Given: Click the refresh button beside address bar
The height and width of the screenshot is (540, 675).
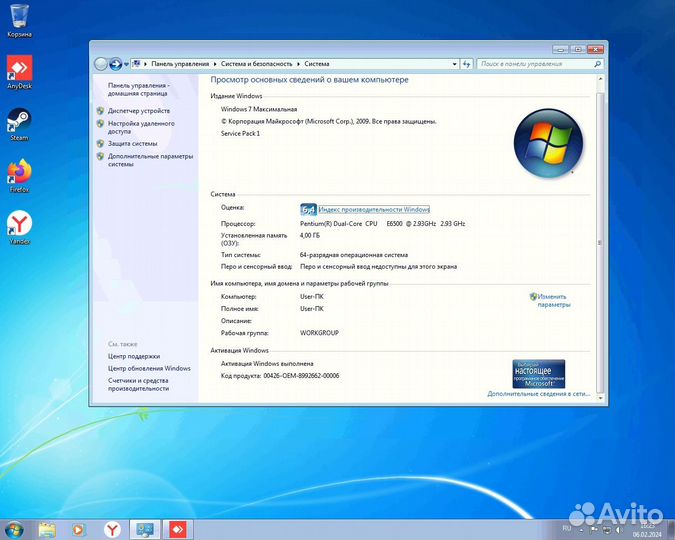Looking at the screenshot, I should pos(467,64).
